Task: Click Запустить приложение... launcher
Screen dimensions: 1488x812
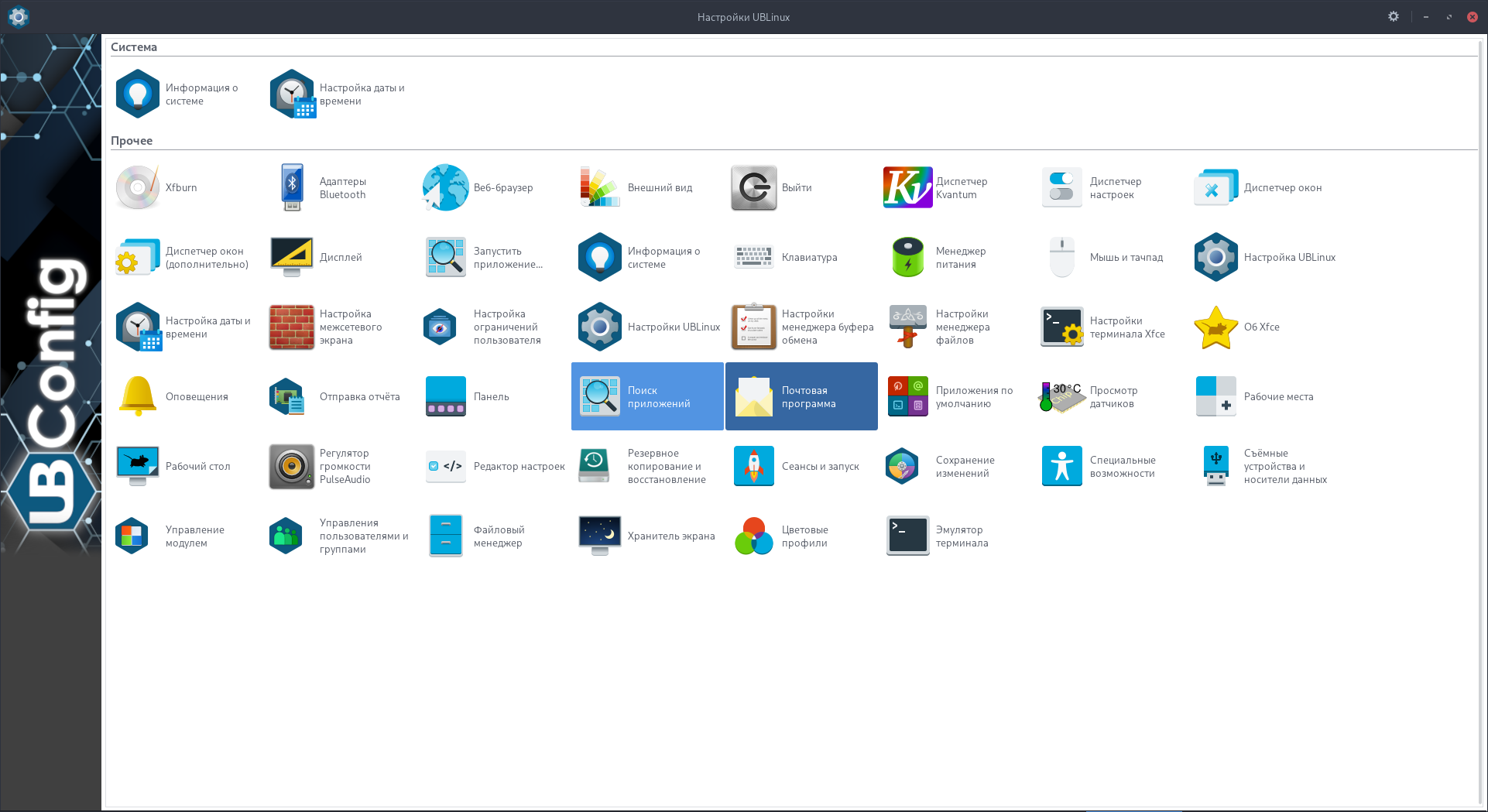Action: click(492, 257)
